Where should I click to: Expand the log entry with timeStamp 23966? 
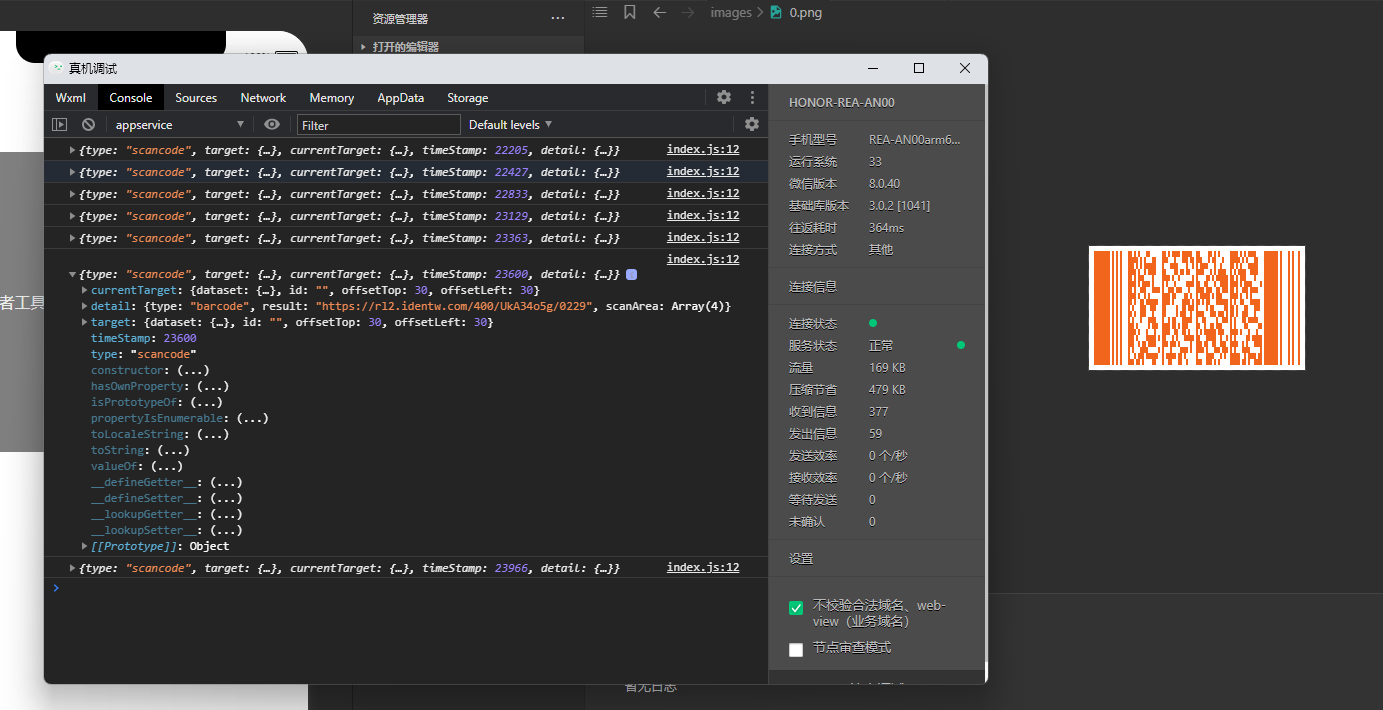72,568
